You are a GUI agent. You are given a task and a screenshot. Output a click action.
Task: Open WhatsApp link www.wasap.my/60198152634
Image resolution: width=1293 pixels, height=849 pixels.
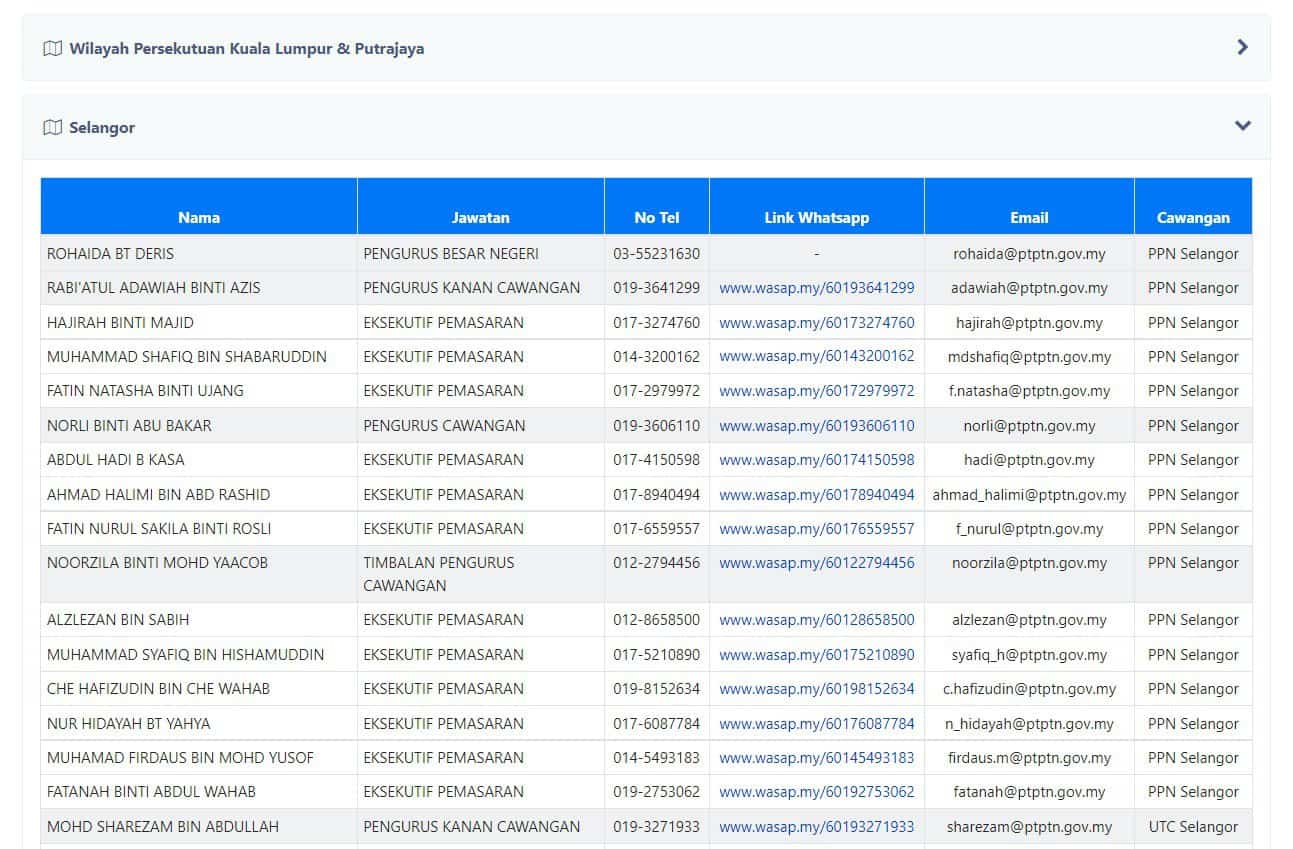point(816,689)
